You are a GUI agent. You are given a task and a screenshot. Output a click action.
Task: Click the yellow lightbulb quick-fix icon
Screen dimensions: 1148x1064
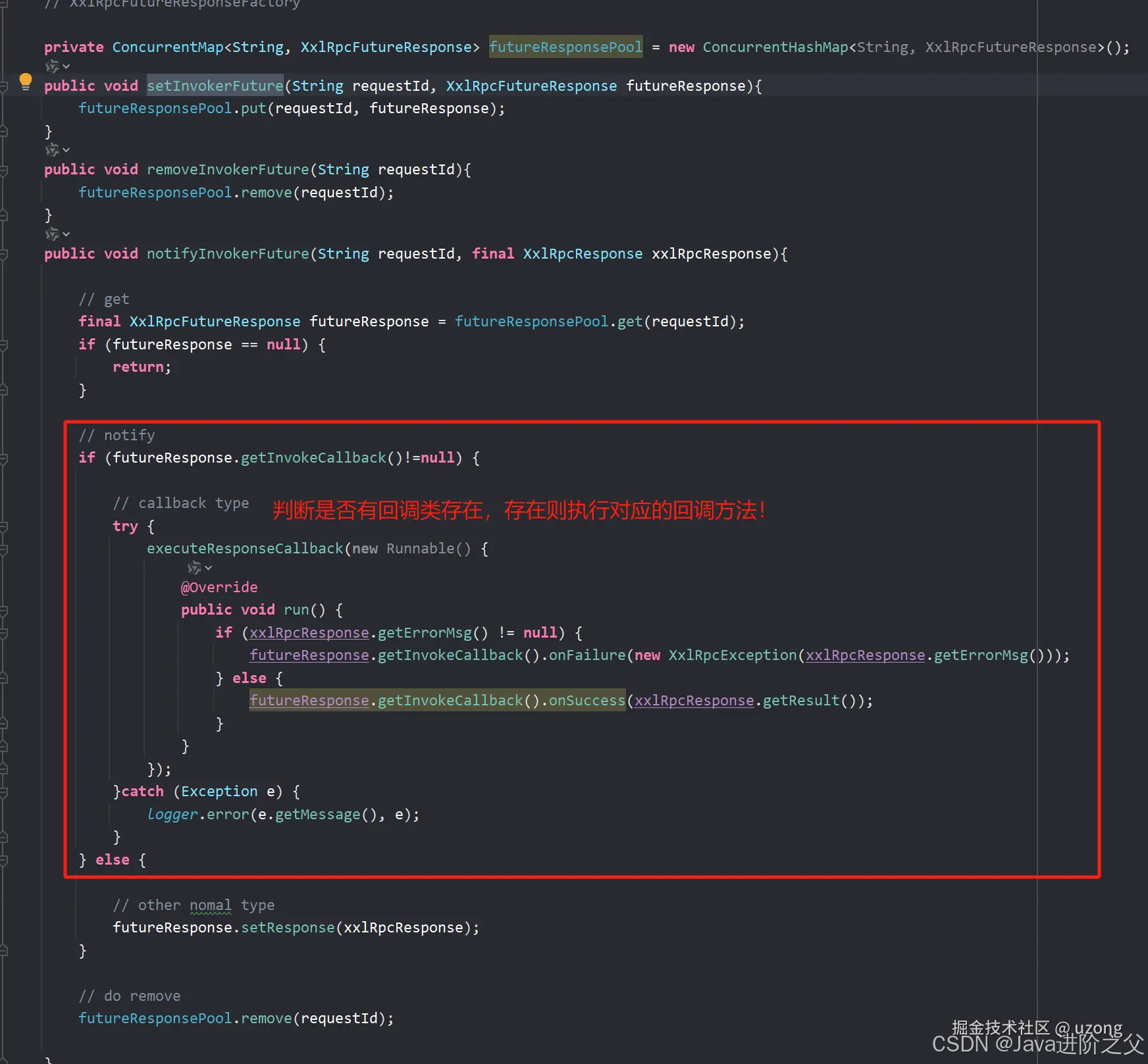pos(26,82)
